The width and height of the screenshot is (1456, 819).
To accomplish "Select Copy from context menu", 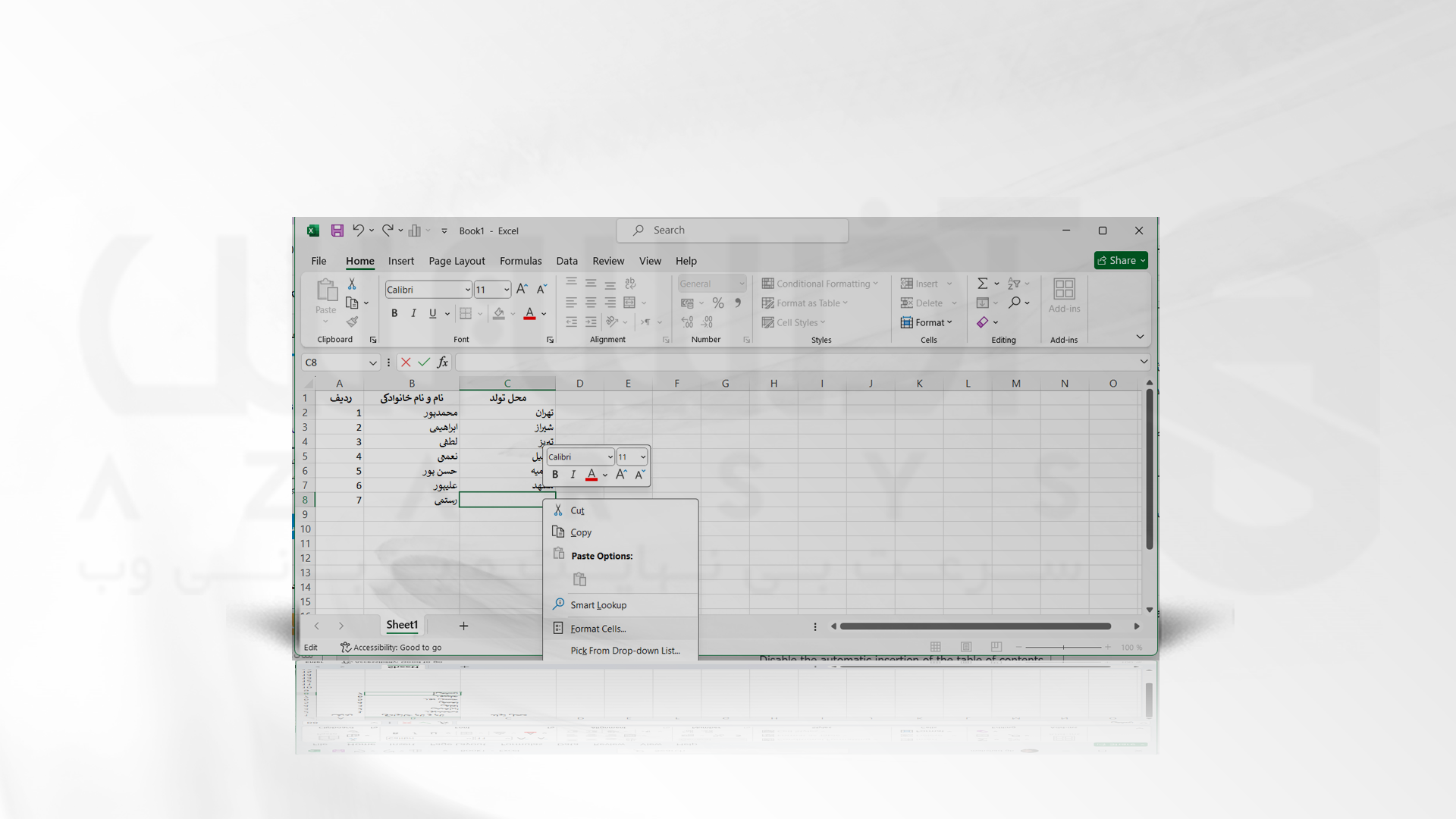I will pos(581,532).
